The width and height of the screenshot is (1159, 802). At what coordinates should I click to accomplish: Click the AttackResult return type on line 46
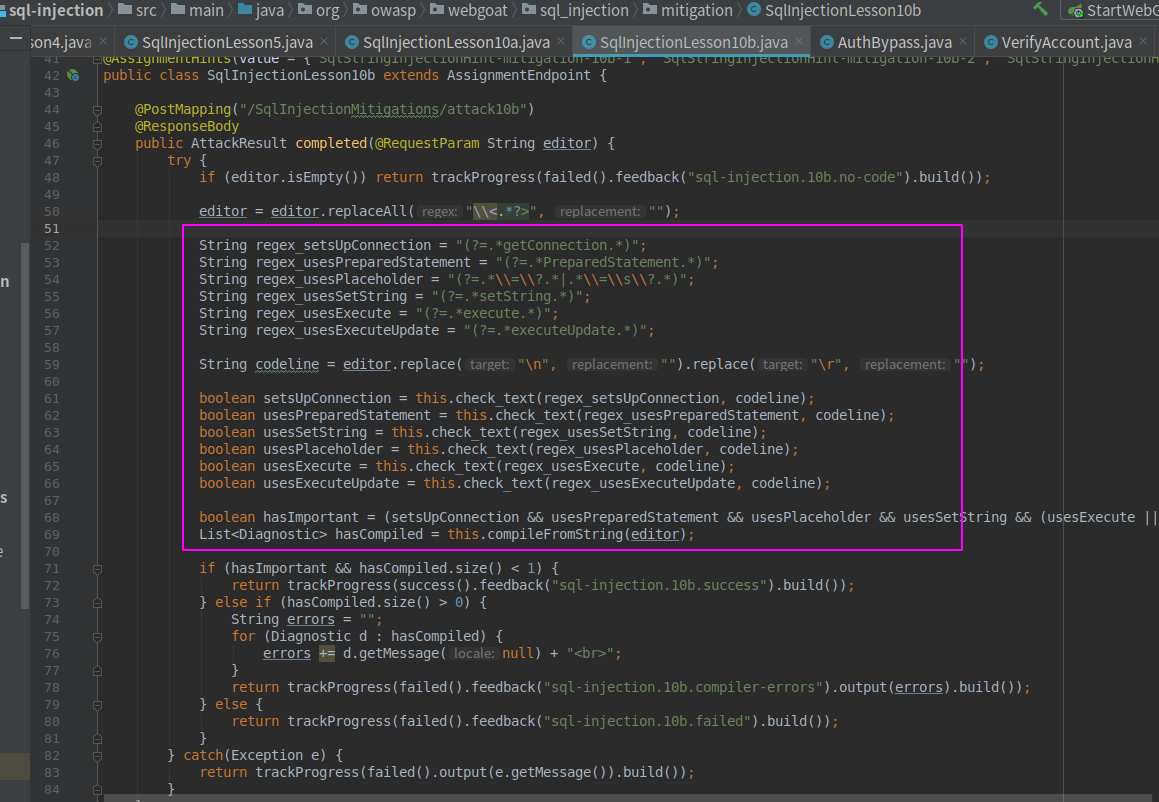(x=239, y=143)
